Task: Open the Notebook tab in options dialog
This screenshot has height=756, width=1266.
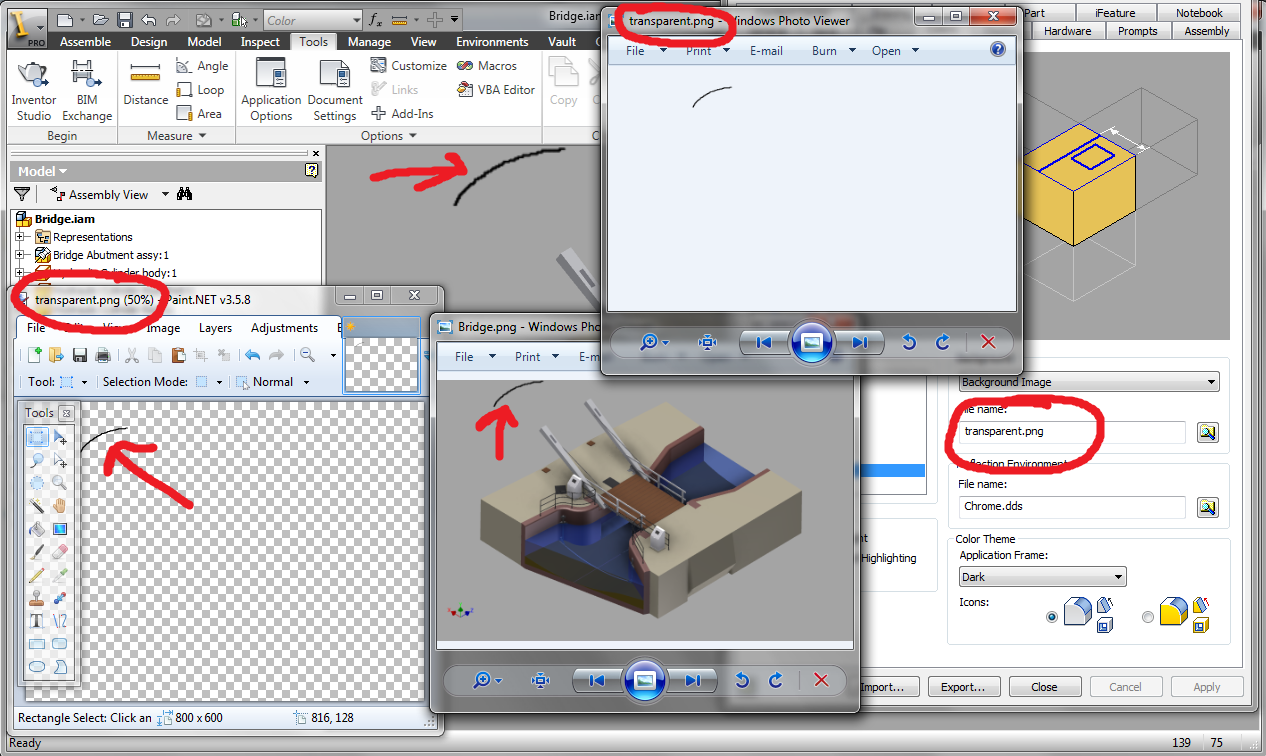Action: pos(1199,13)
